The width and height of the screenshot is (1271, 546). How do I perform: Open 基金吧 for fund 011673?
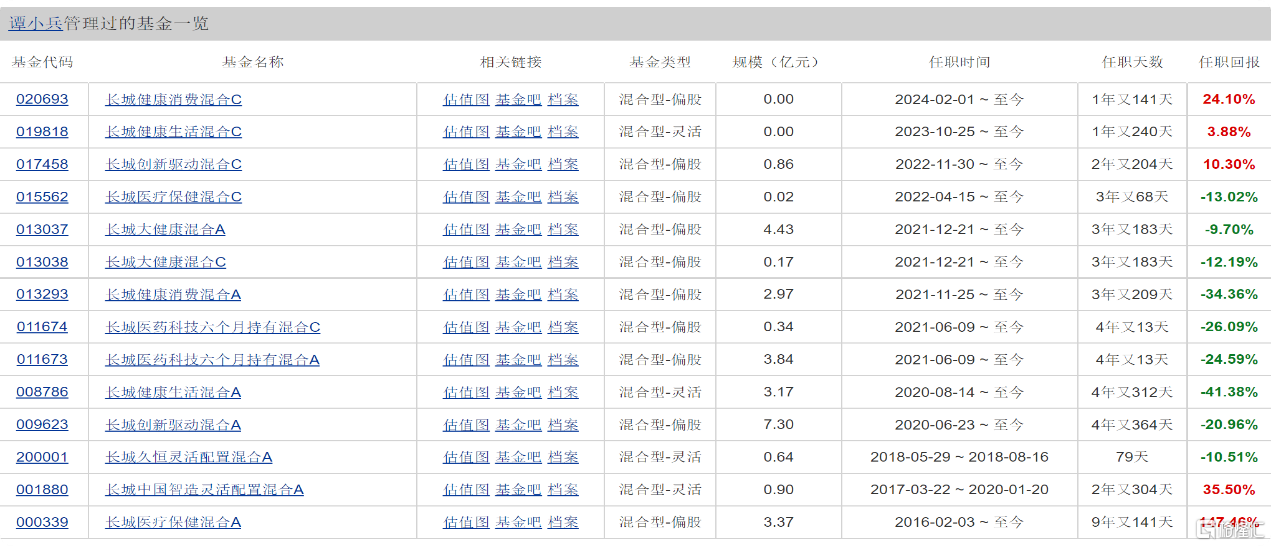coord(519,359)
